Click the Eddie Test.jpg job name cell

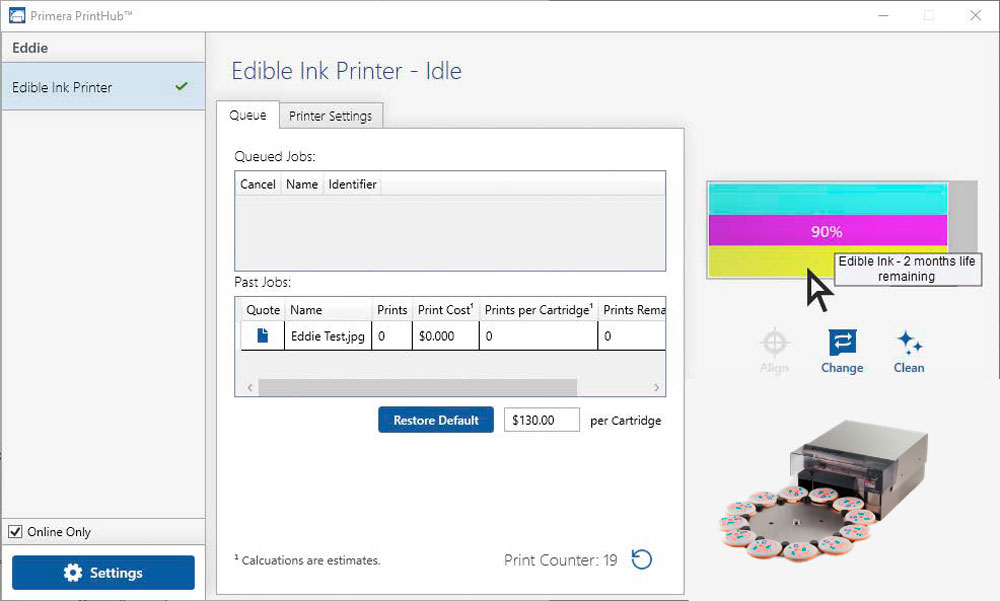[x=328, y=336]
